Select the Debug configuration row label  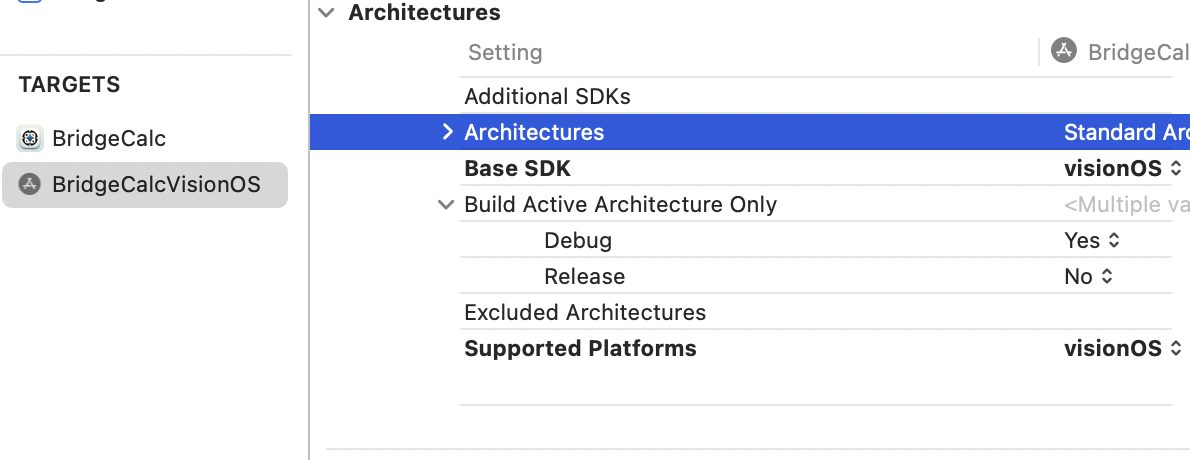(577, 240)
